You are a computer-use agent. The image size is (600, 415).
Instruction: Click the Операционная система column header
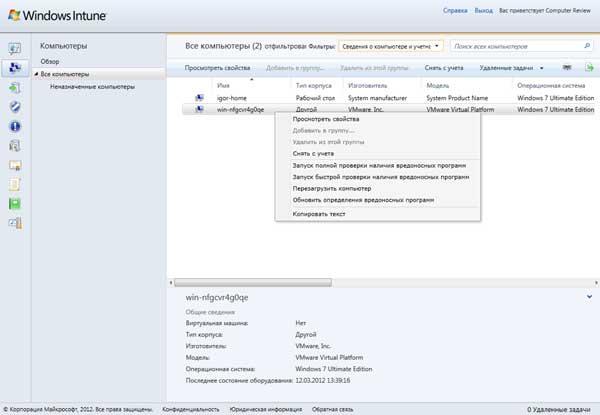(x=551, y=85)
